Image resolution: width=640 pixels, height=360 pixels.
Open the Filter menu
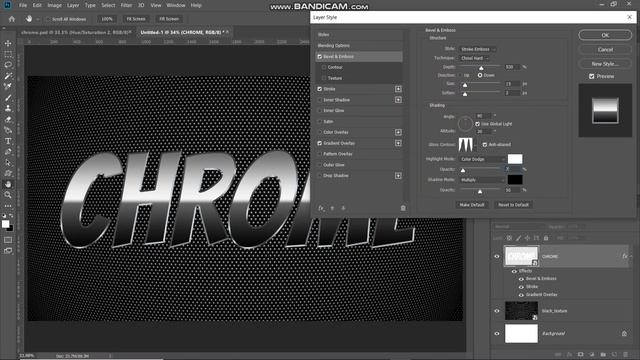point(126,5)
